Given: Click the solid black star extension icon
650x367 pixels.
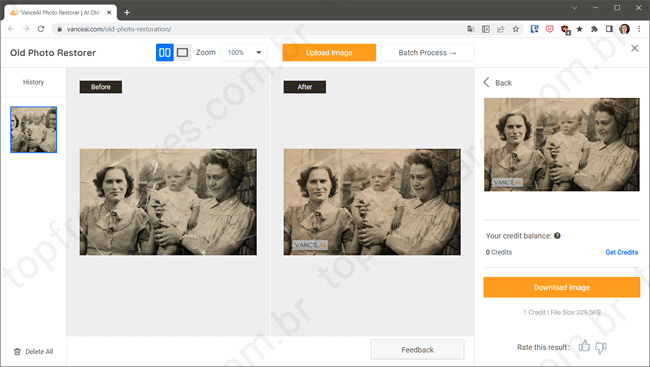Looking at the screenshot, I should (x=580, y=29).
